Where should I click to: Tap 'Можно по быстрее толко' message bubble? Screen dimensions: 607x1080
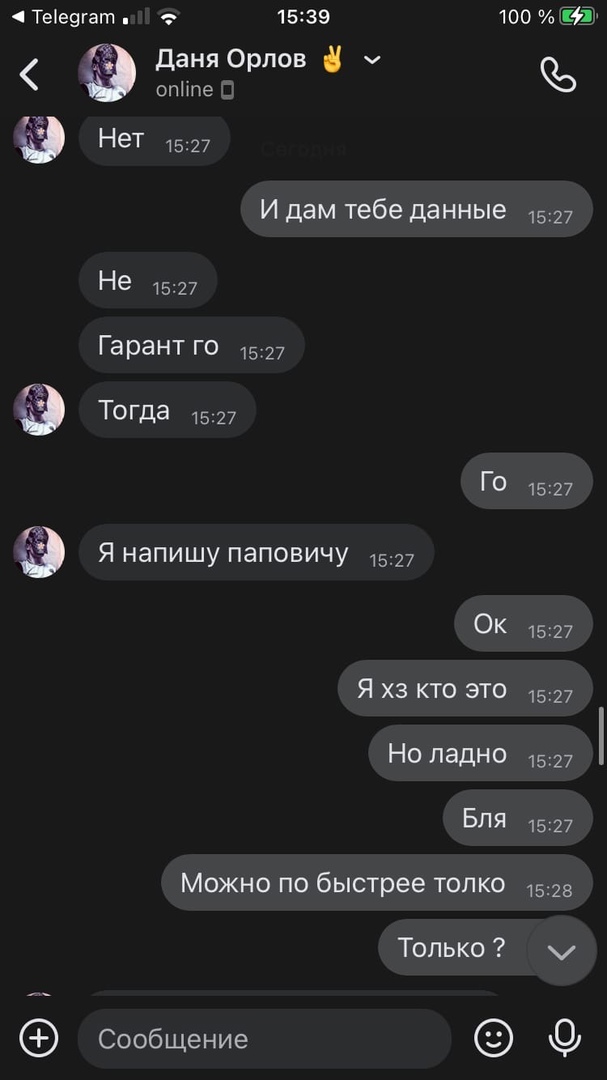(x=377, y=882)
